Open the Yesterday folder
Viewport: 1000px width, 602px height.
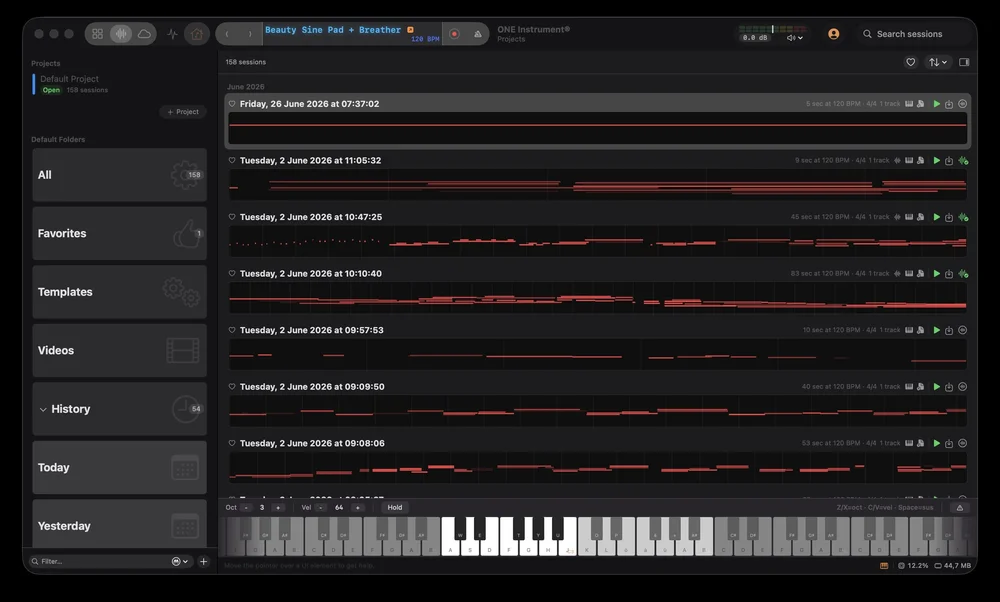119,524
